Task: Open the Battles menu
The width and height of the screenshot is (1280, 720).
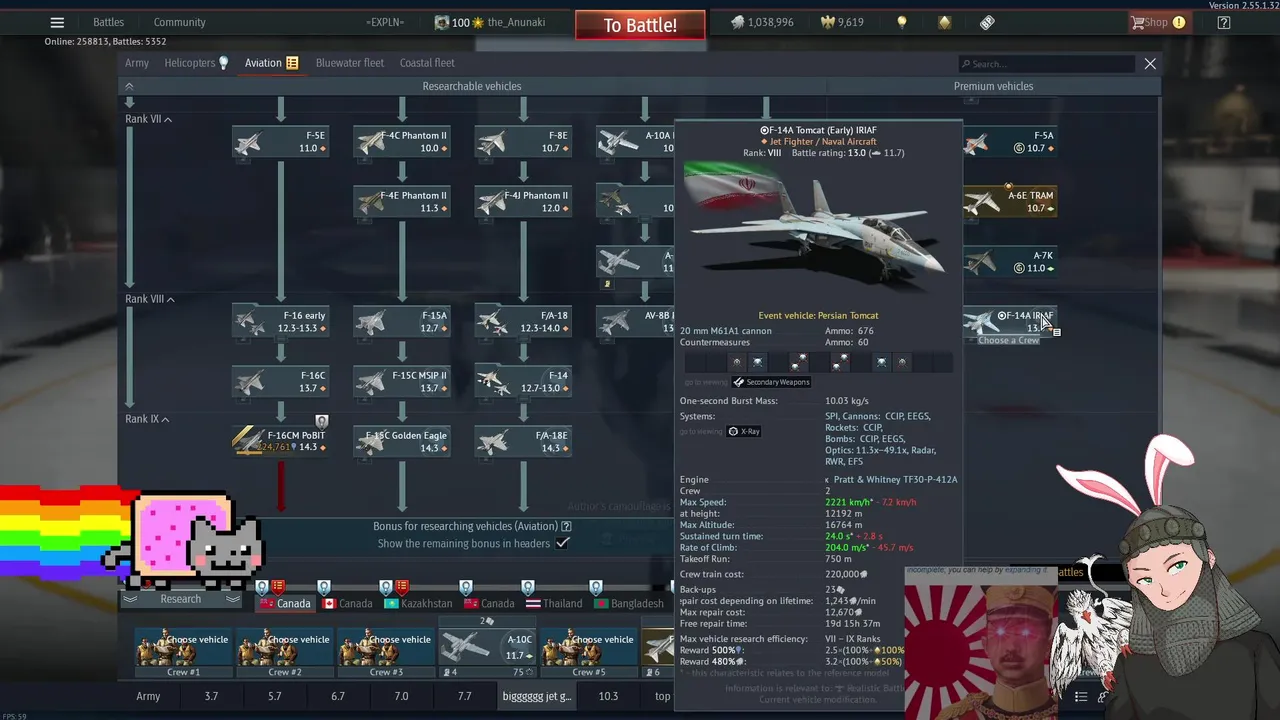Action: (x=108, y=22)
